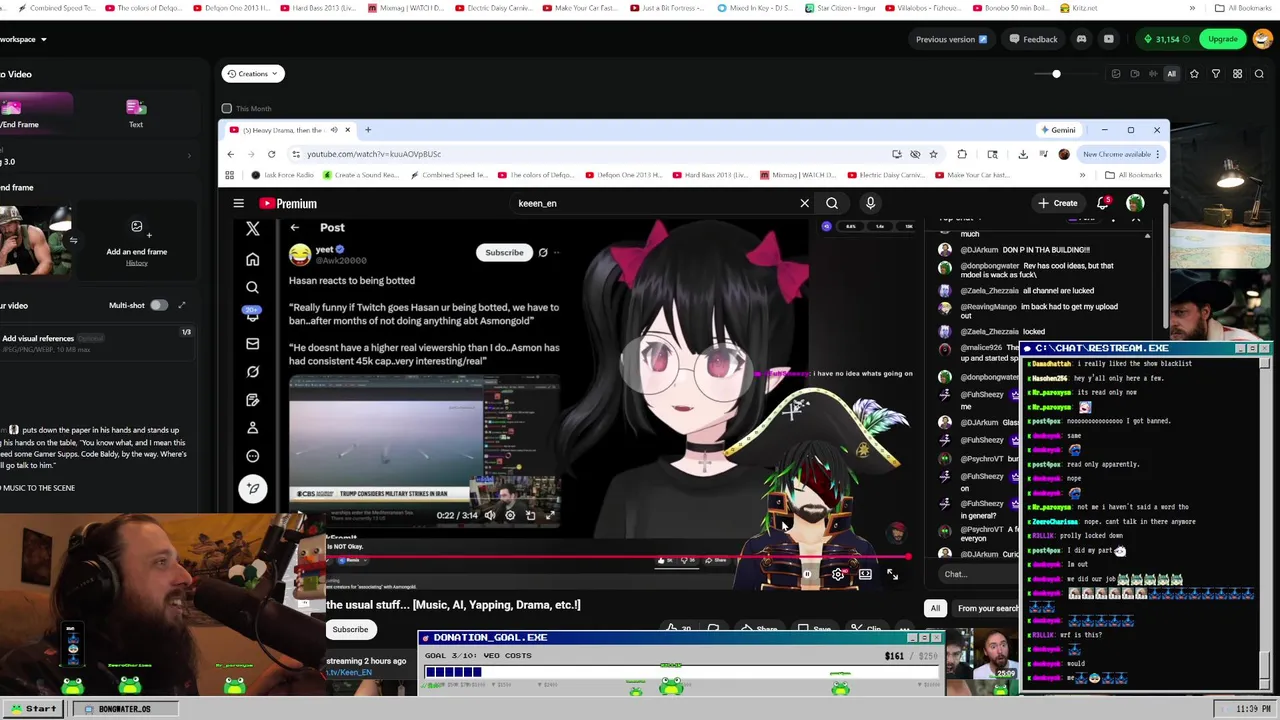Open the workspace dropdown
The image size is (1280, 720).
pyautogui.click(x=23, y=39)
